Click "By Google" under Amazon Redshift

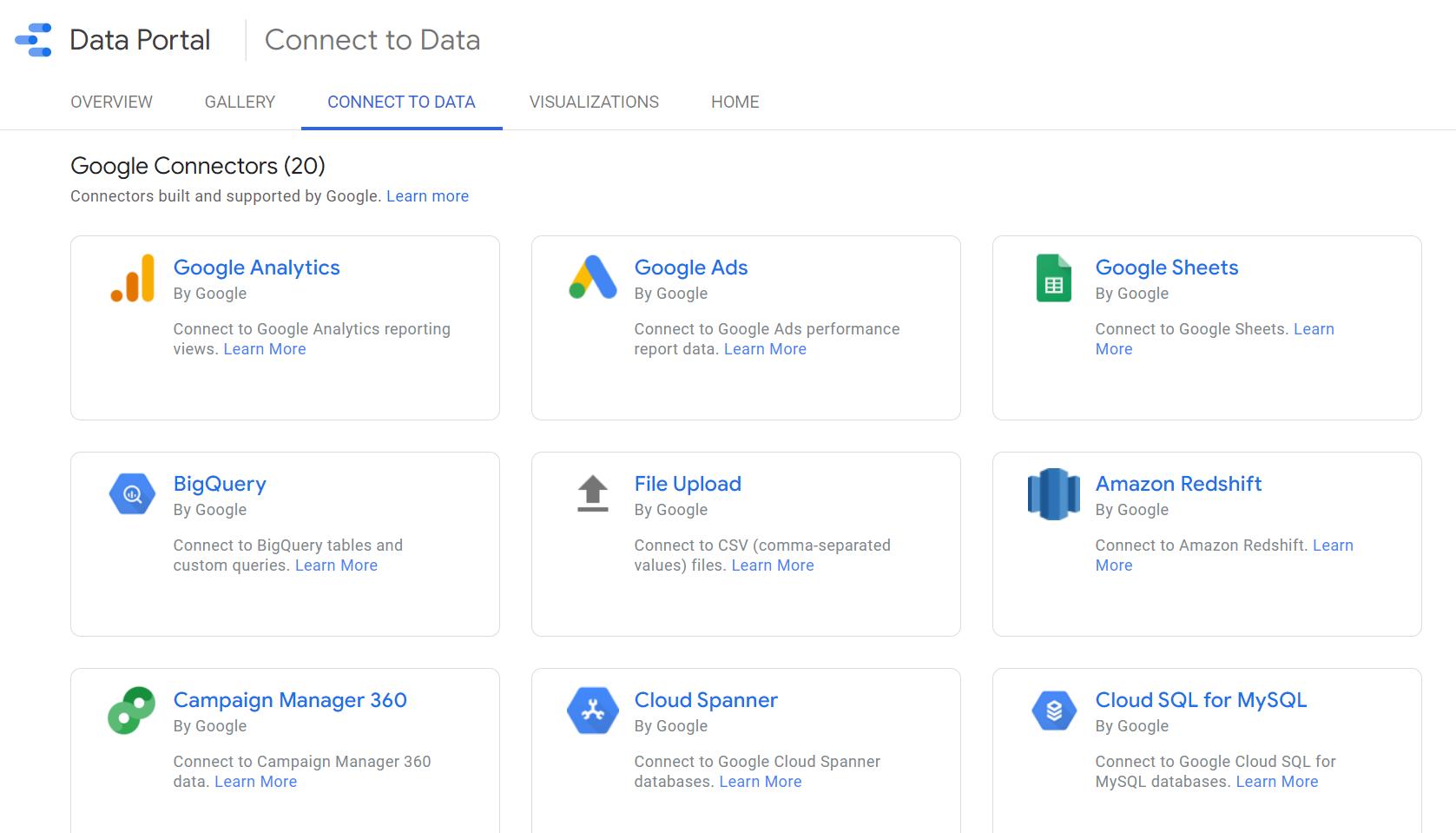tap(1132, 510)
